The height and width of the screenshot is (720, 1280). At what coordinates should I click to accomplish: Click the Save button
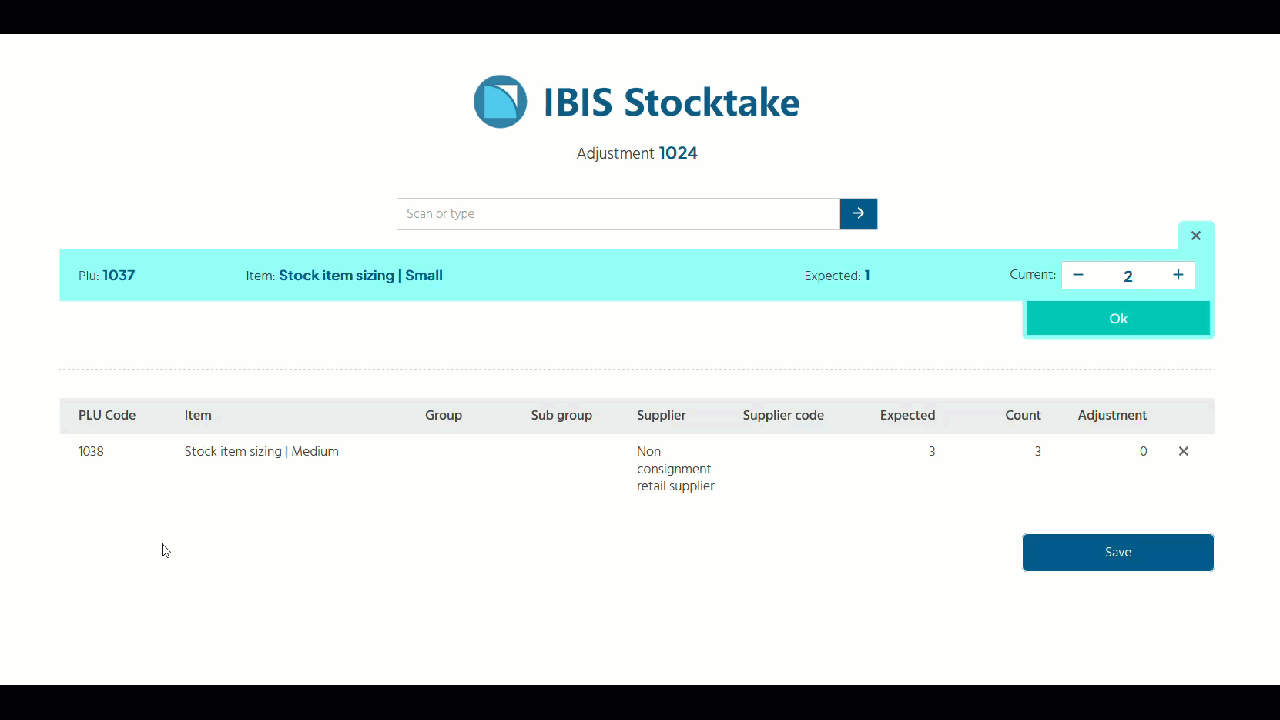click(x=1118, y=552)
